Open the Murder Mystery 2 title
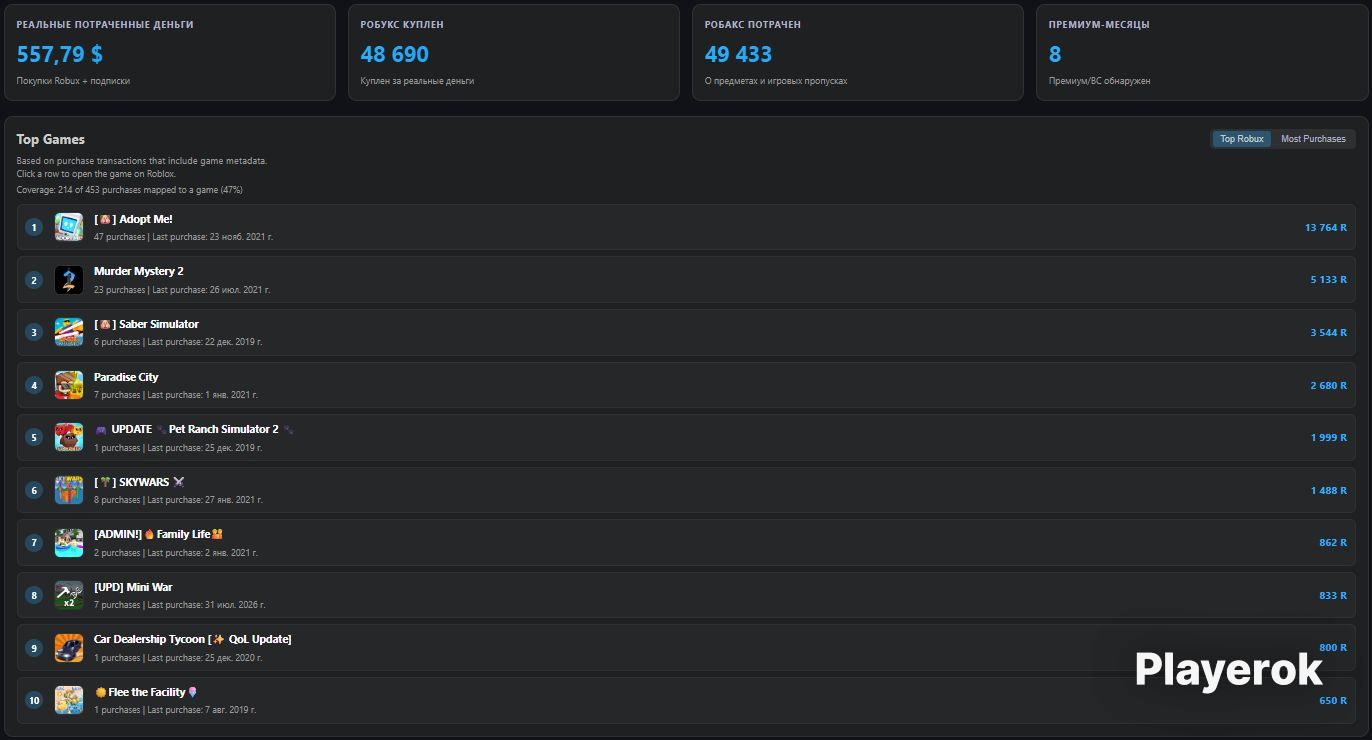 pyautogui.click(x=139, y=271)
